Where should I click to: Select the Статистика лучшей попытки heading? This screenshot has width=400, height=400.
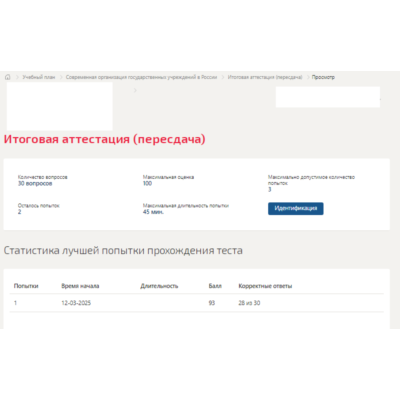point(123,250)
